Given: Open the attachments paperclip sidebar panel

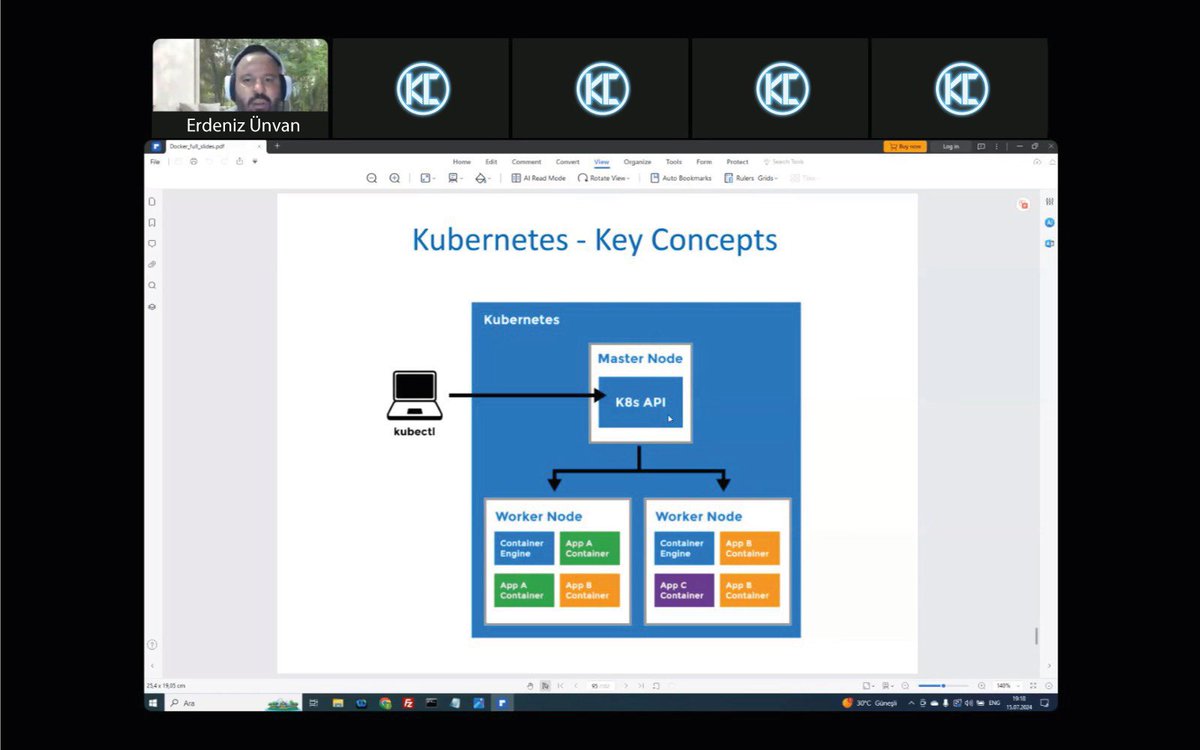Looking at the screenshot, I should (x=152, y=264).
